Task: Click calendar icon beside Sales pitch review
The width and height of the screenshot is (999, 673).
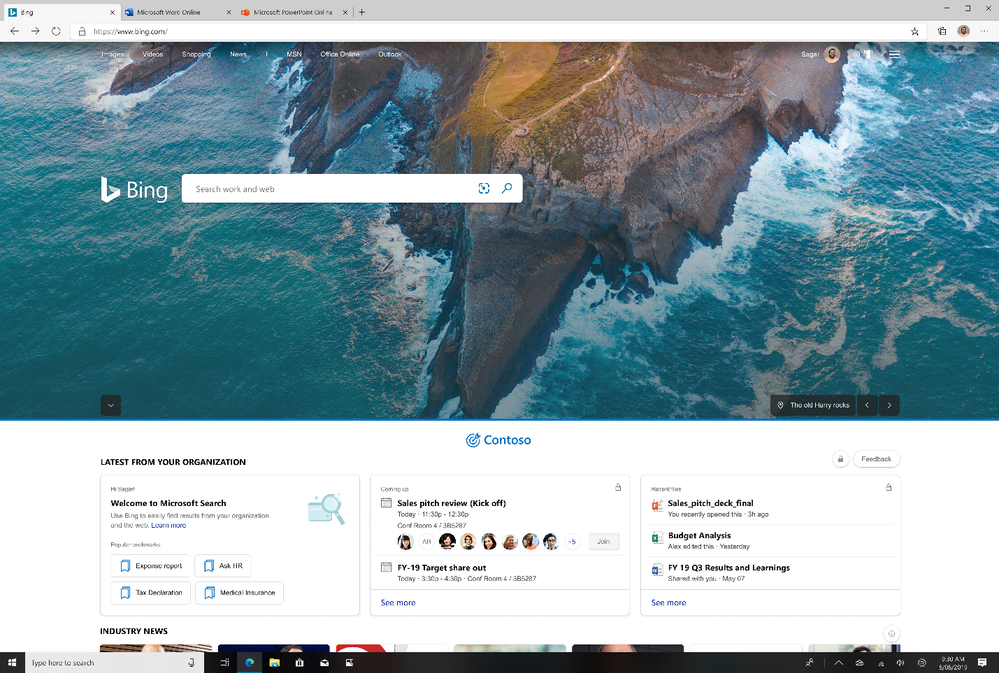Action: tap(386, 502)
